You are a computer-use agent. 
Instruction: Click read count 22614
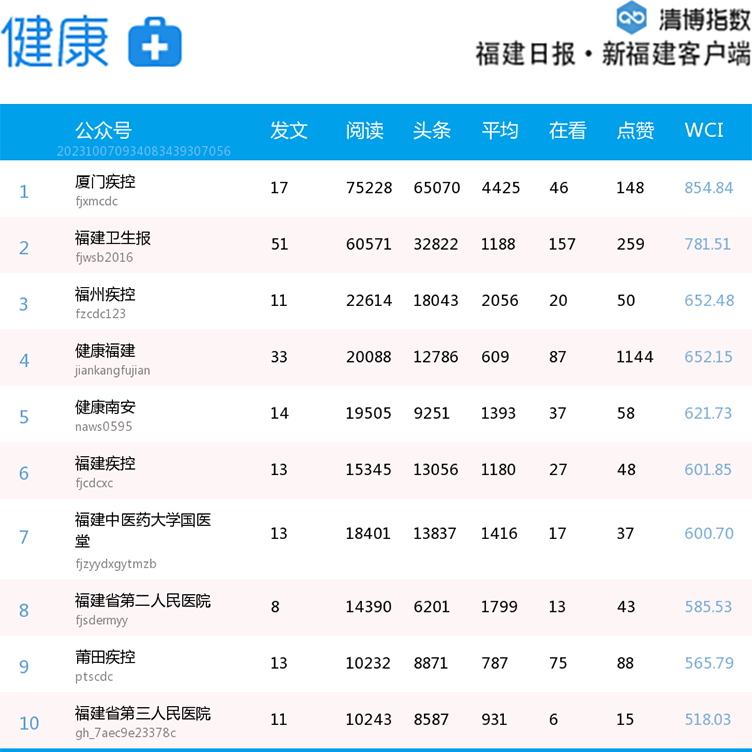click(x=369, y=300)
